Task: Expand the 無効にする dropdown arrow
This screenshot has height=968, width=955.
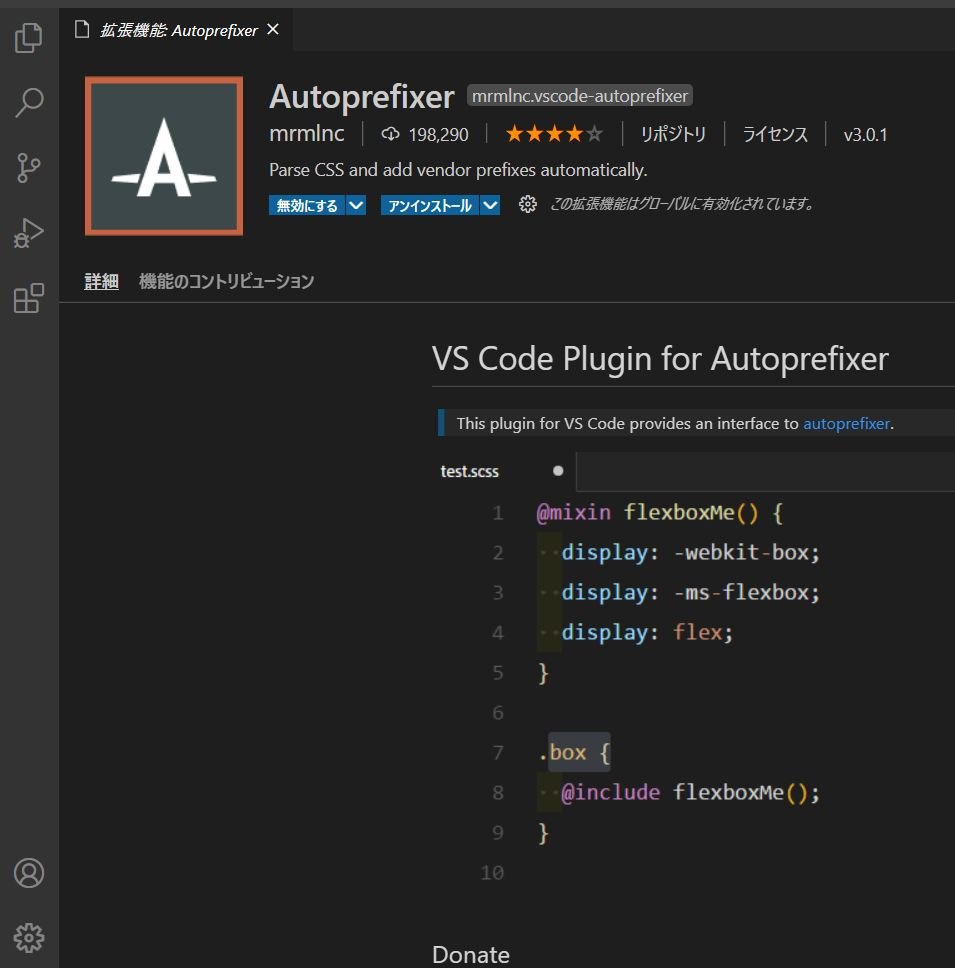Action: tap(356, 205)
